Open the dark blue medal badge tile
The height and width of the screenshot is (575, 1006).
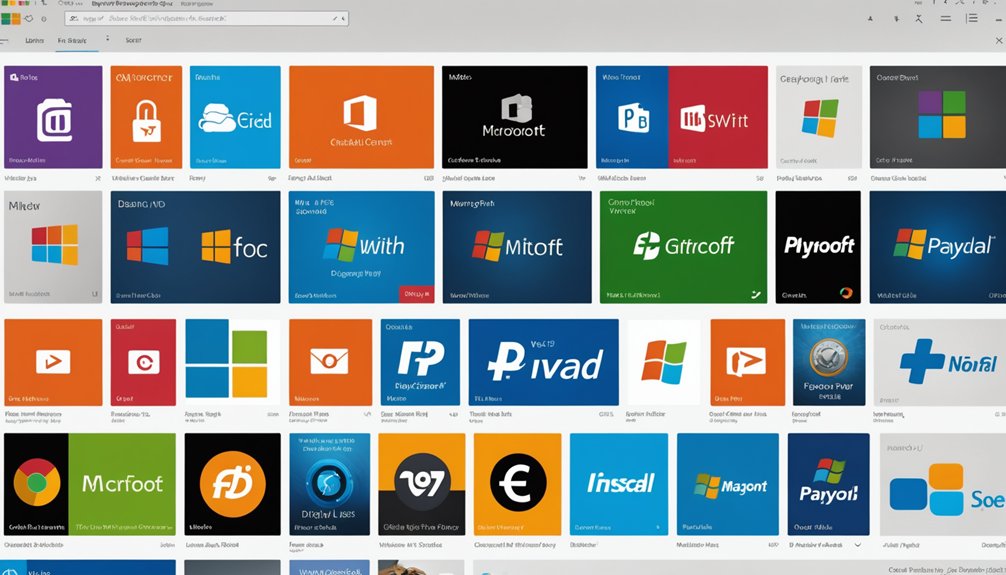click(x=829, y=362)
